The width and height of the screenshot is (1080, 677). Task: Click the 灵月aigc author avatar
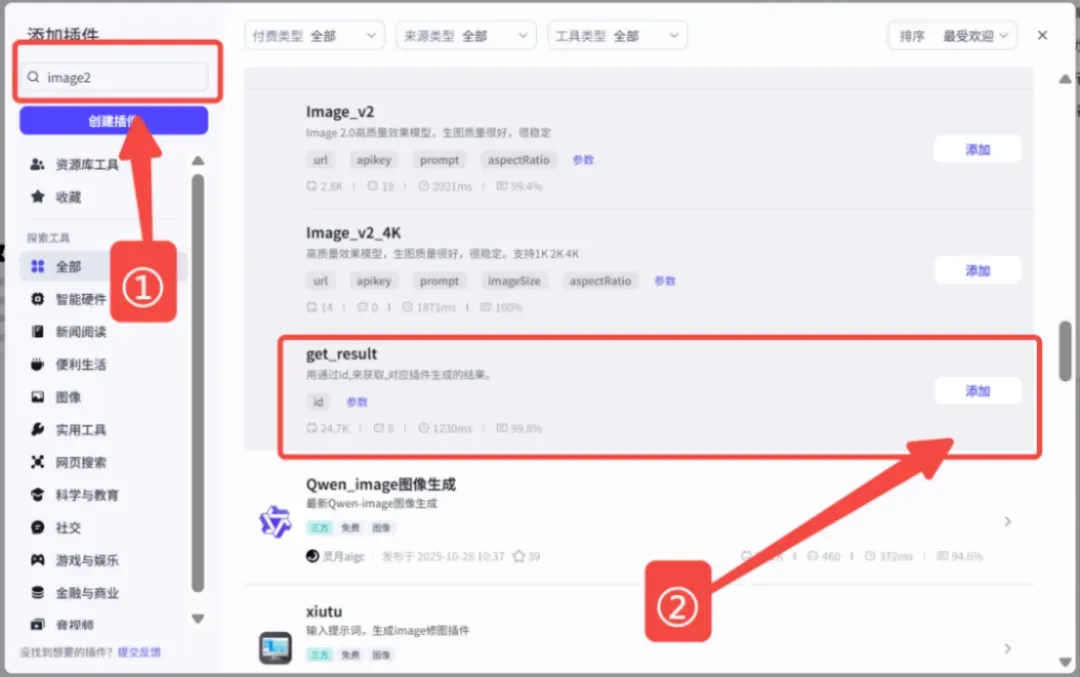(x=312, y=556)
